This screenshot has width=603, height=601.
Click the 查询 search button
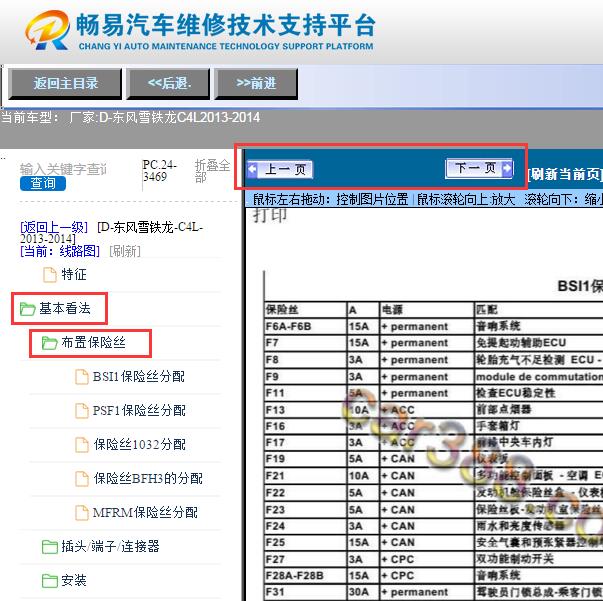[43, 183]
